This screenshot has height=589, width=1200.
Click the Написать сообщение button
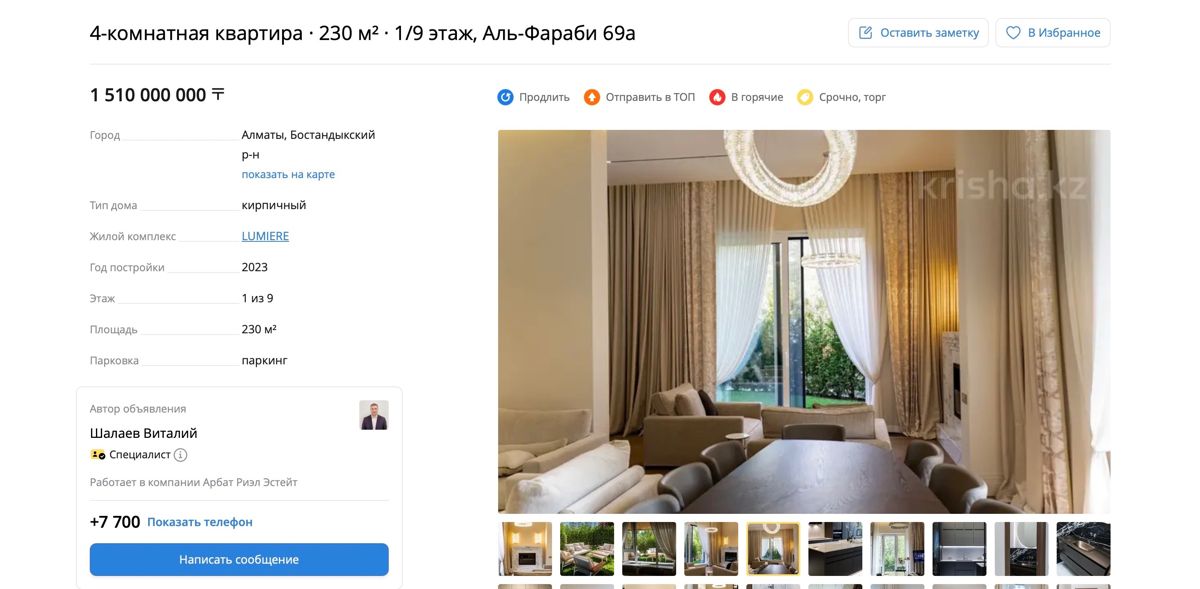tap(239, 560)
